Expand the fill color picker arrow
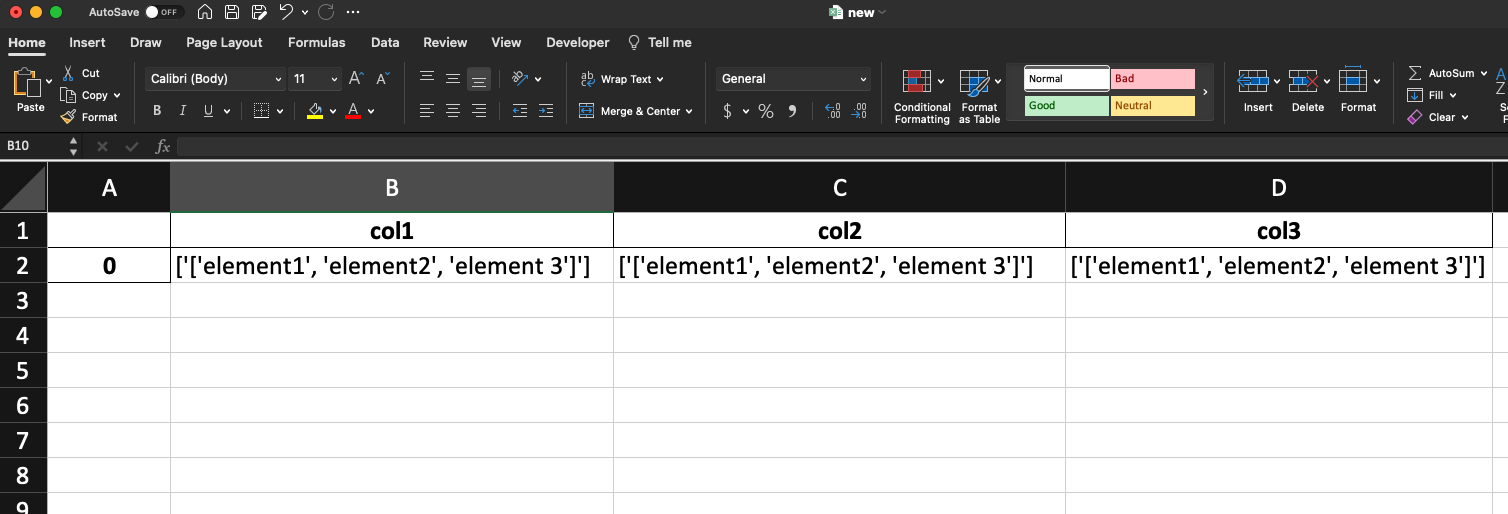Screen dimensions: 1508x514 (x=333, y=112)
